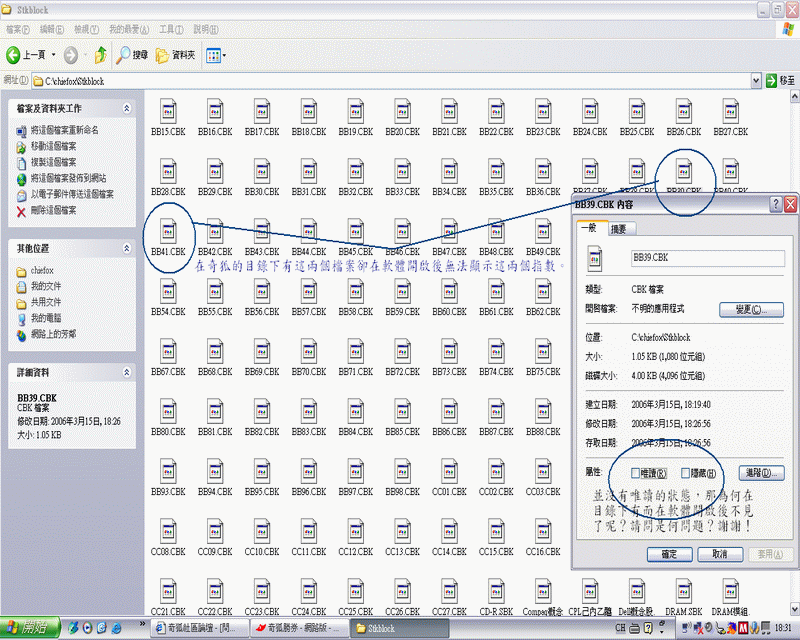800x640 pixels.
Task: Switch to the 摘要 tab in properties
Action: tap(618, 229)
